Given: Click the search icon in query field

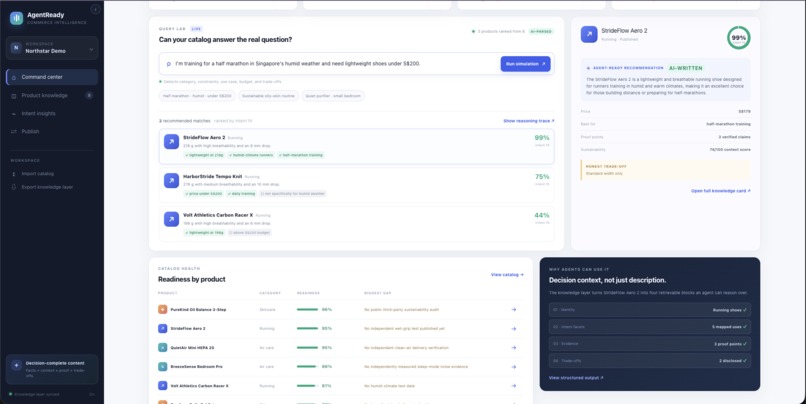Looking at the screenshot, I should [169, 64].
